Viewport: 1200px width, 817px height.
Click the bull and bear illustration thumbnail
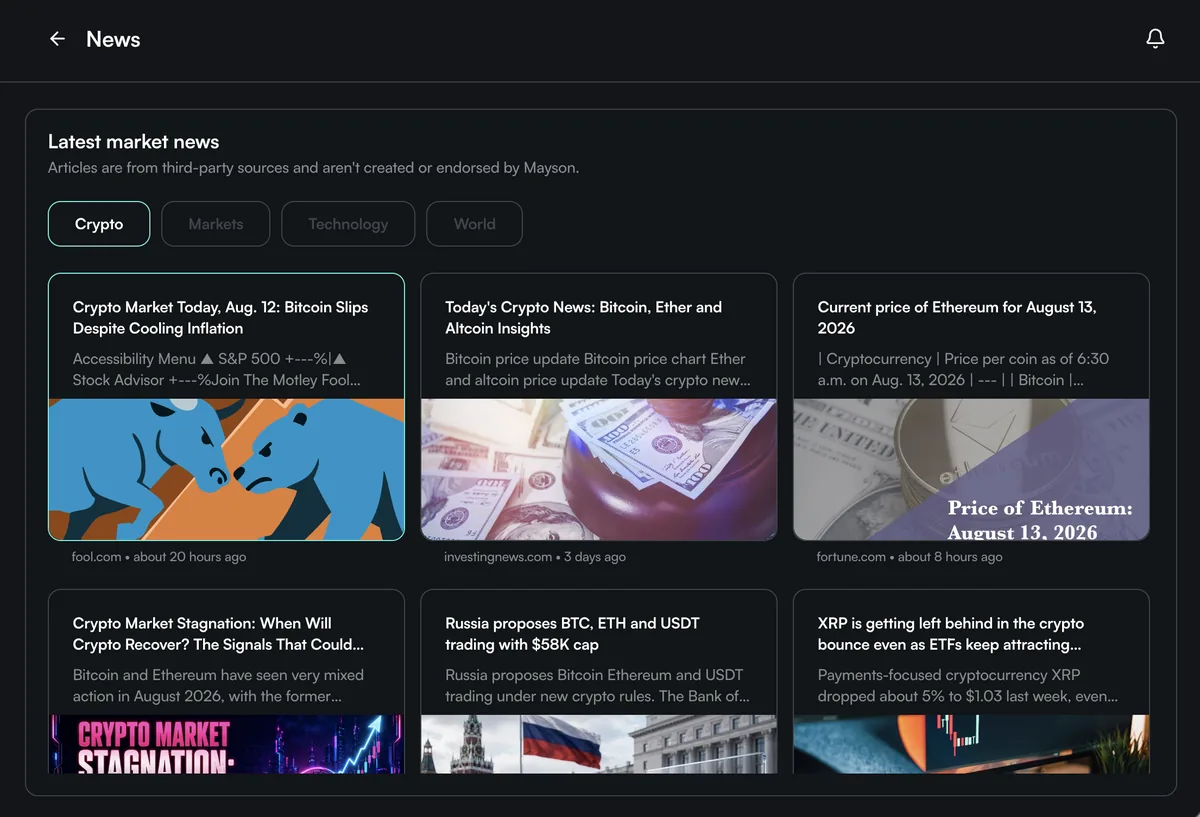click(227, 470)
